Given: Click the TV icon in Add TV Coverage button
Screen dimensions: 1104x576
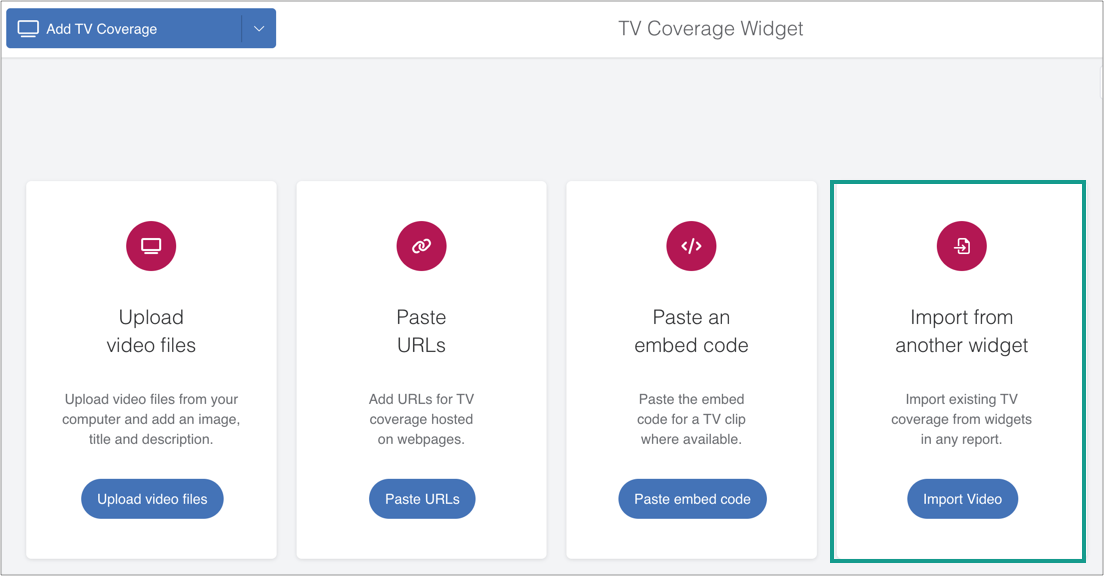Looking at the screenshot, I should pyautogui.click(x=29, y=29).
